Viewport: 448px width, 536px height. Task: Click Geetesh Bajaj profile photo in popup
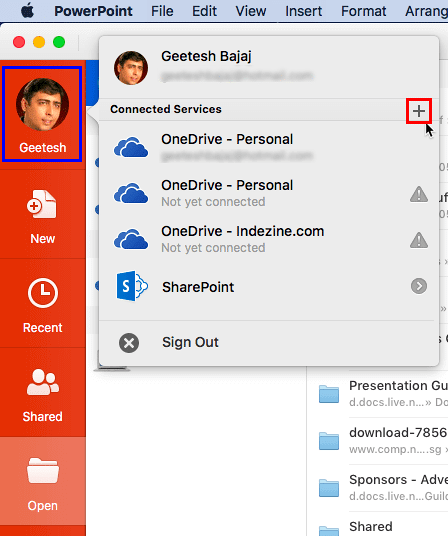[x=131, y=68]
